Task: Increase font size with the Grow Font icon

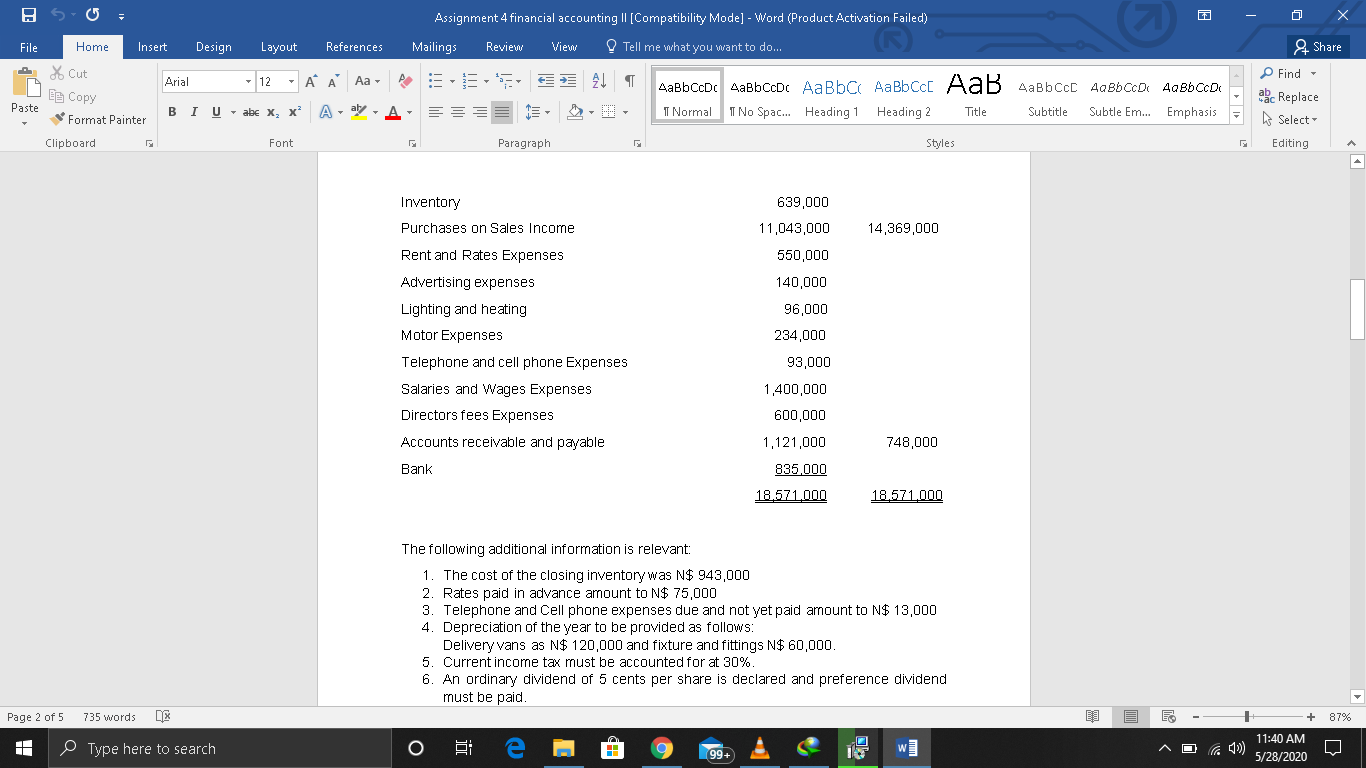Action: pyautogui.click(x=312, y=81)
